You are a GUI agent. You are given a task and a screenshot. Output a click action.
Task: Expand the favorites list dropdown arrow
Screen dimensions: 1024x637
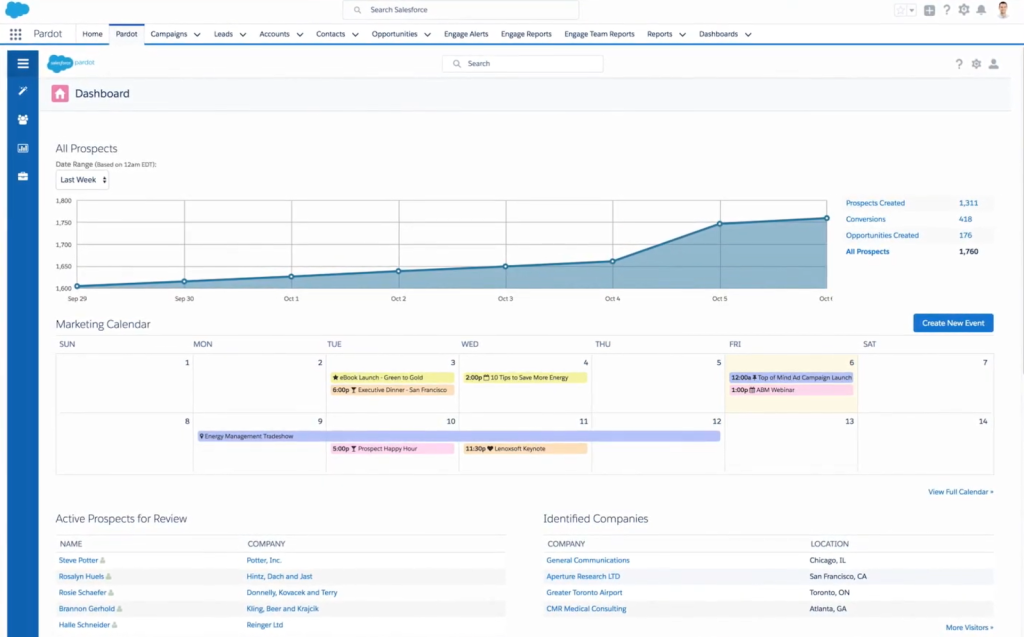(x=911, y=10)
